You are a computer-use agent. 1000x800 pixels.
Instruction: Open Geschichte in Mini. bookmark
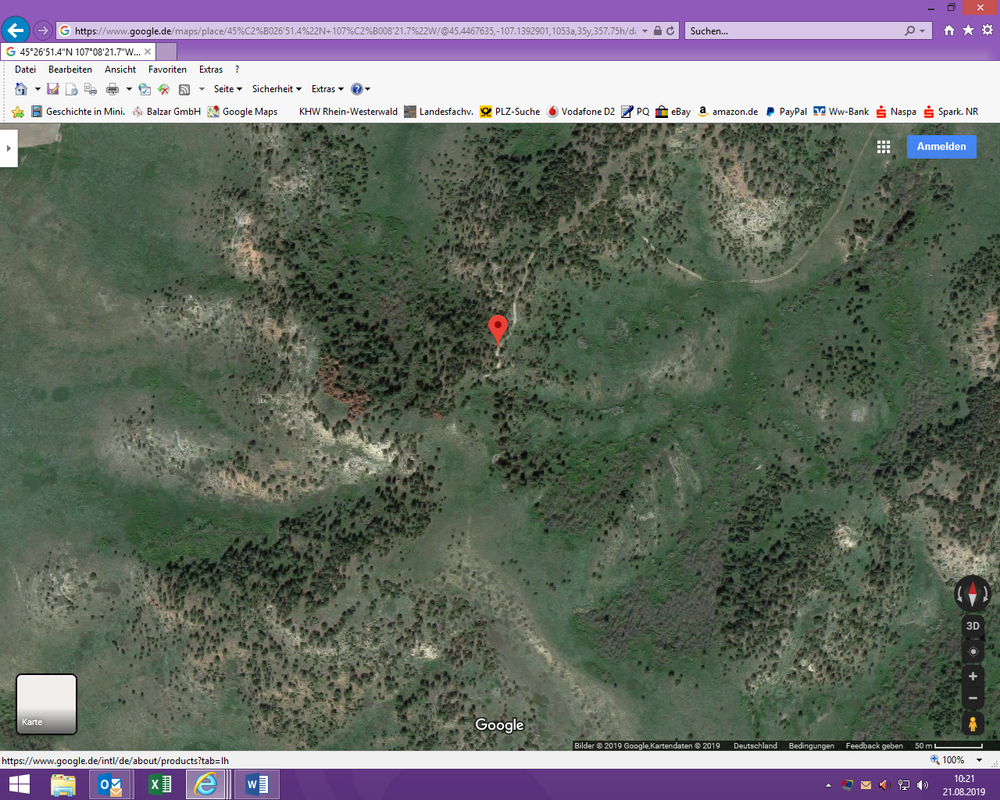[78, 112]
